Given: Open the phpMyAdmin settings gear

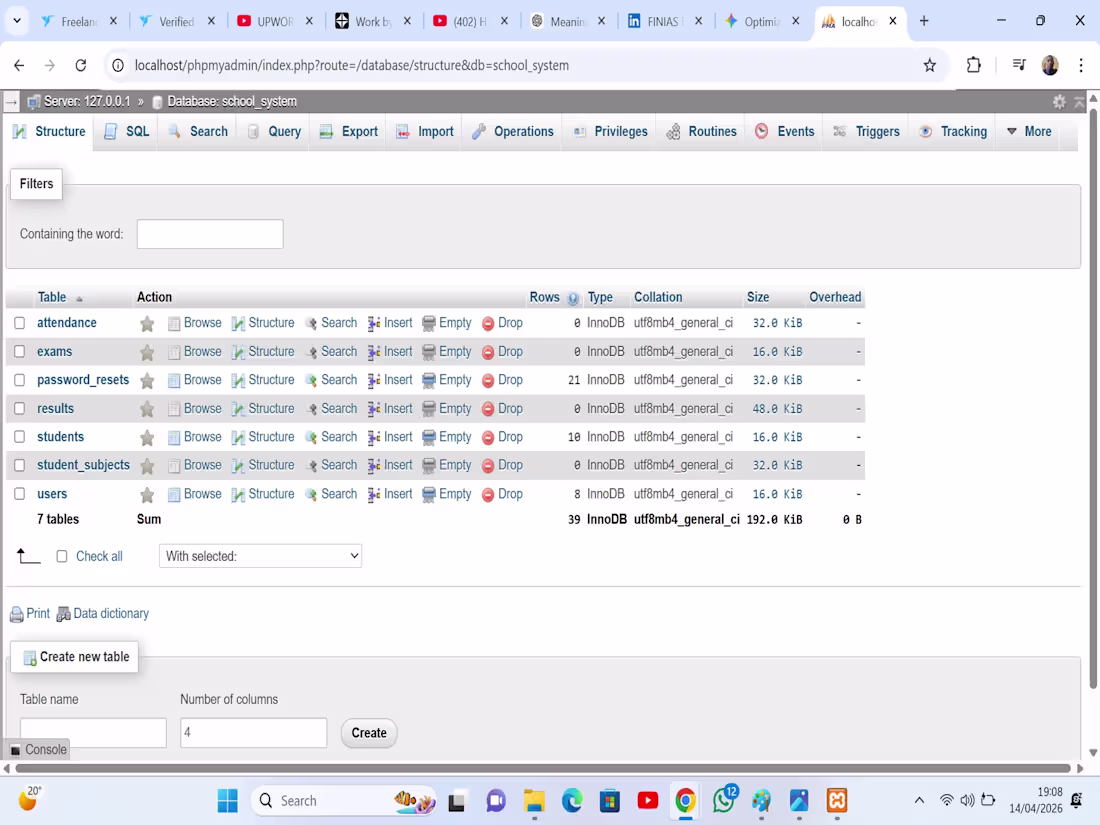Looking at the screenshot, I should click(1058, 101).
